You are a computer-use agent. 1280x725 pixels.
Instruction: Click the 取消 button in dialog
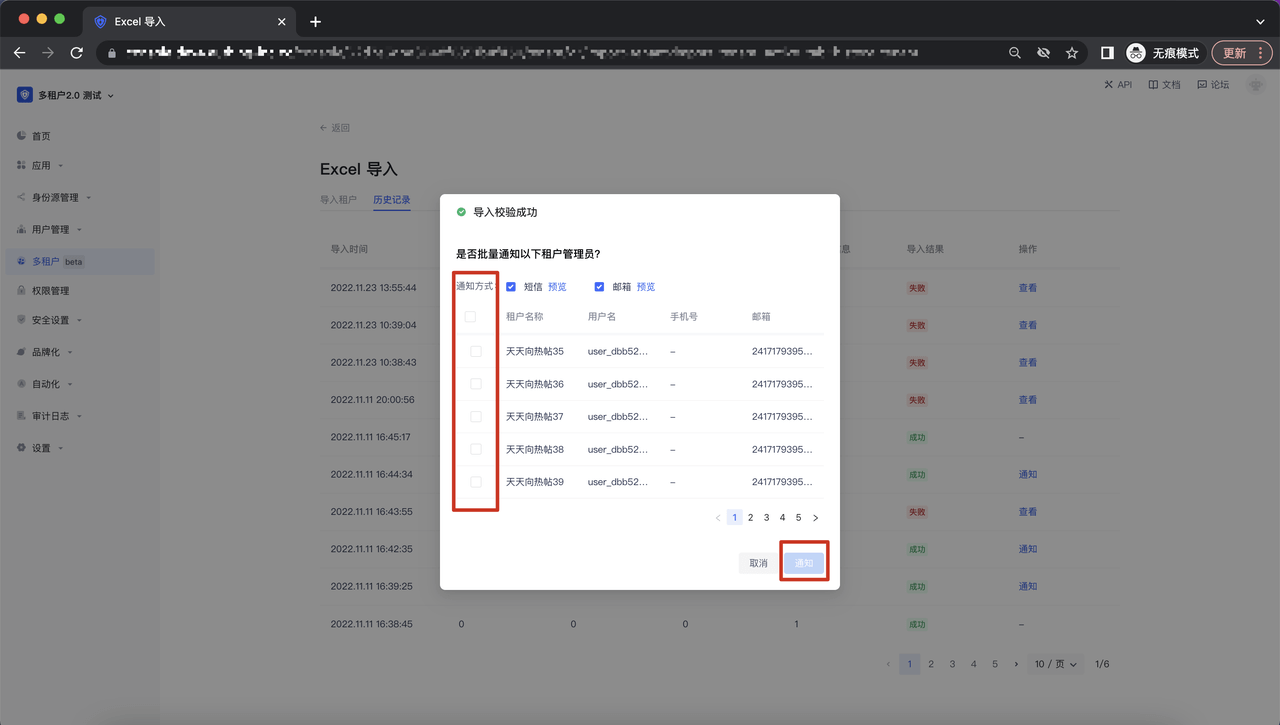(758, 563)
